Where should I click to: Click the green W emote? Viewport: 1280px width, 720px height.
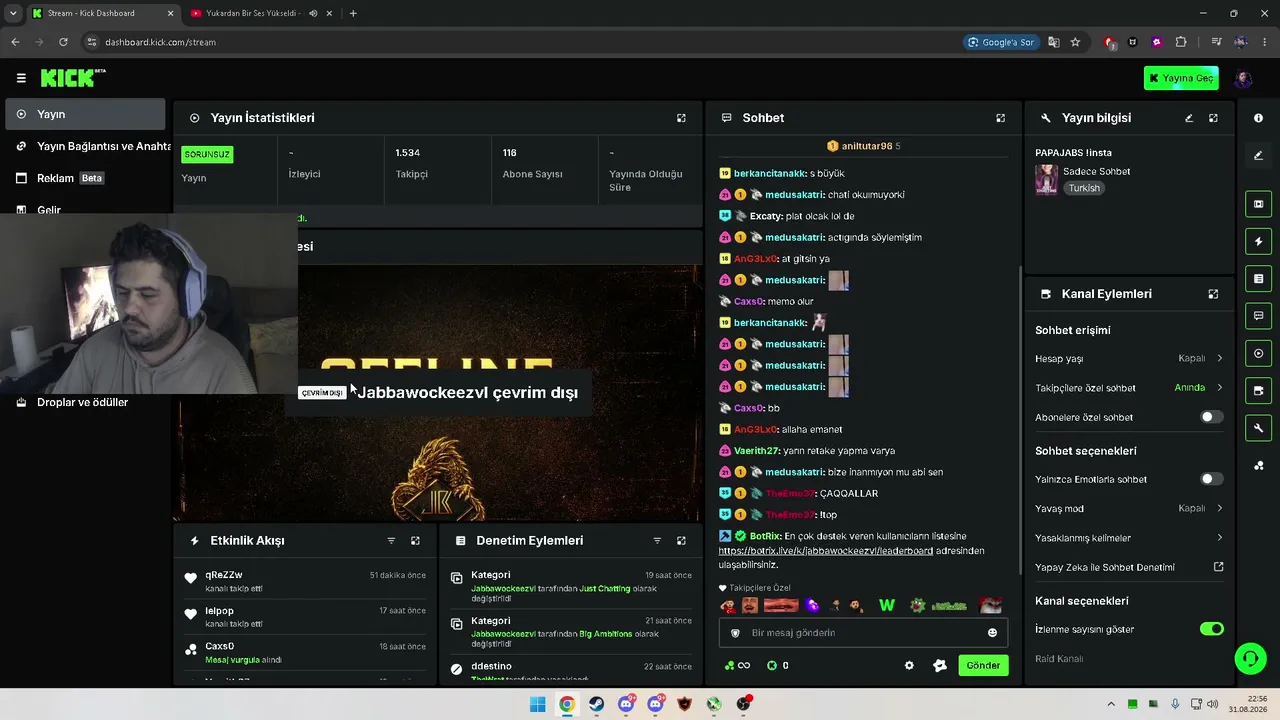(886, 605)
